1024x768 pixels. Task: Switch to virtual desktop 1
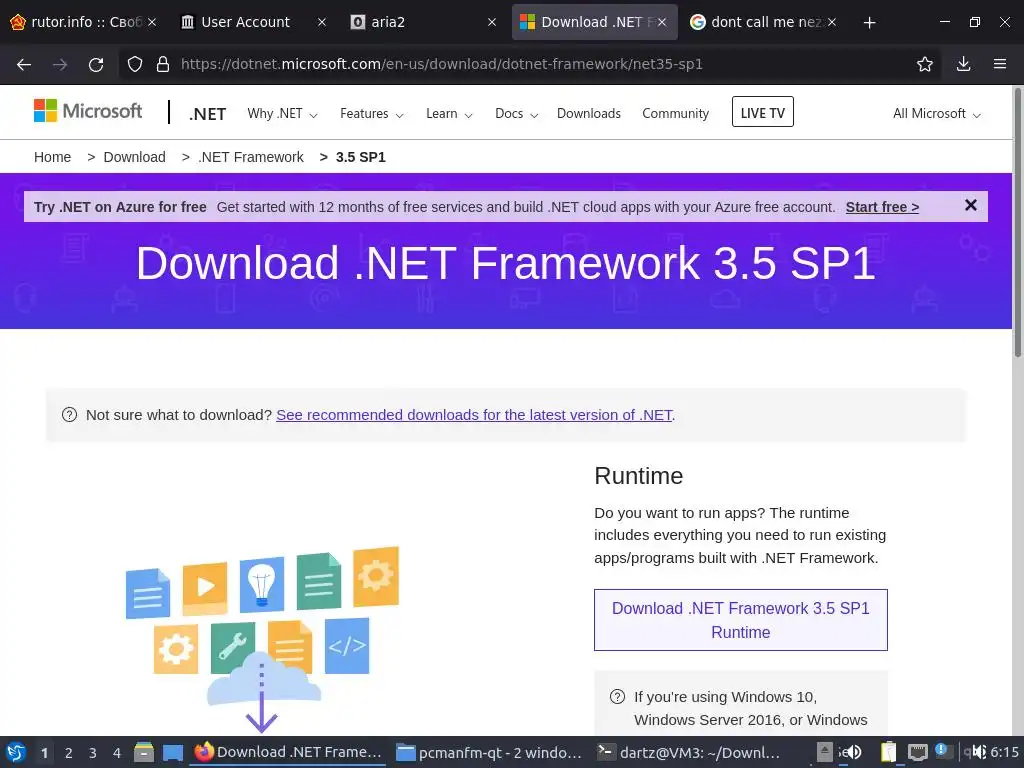pyautogui.click(x=44, y=752)
